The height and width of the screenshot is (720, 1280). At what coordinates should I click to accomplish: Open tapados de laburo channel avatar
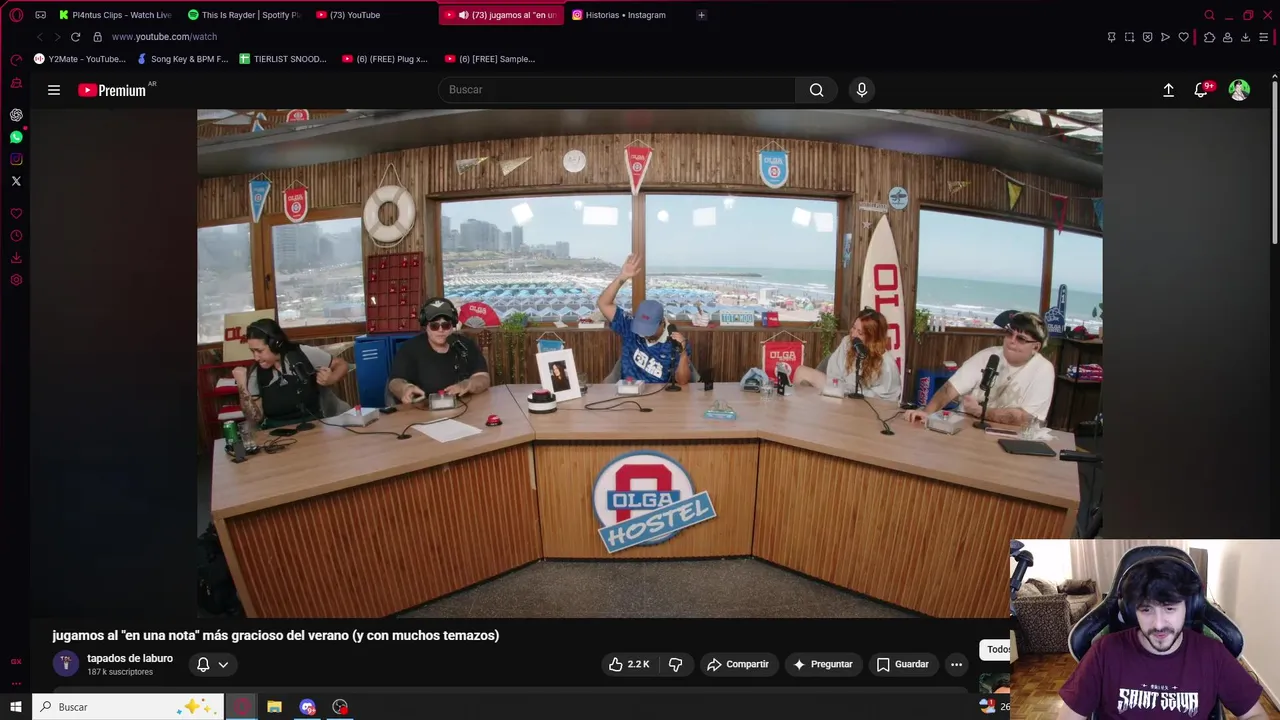pos(65,664)
